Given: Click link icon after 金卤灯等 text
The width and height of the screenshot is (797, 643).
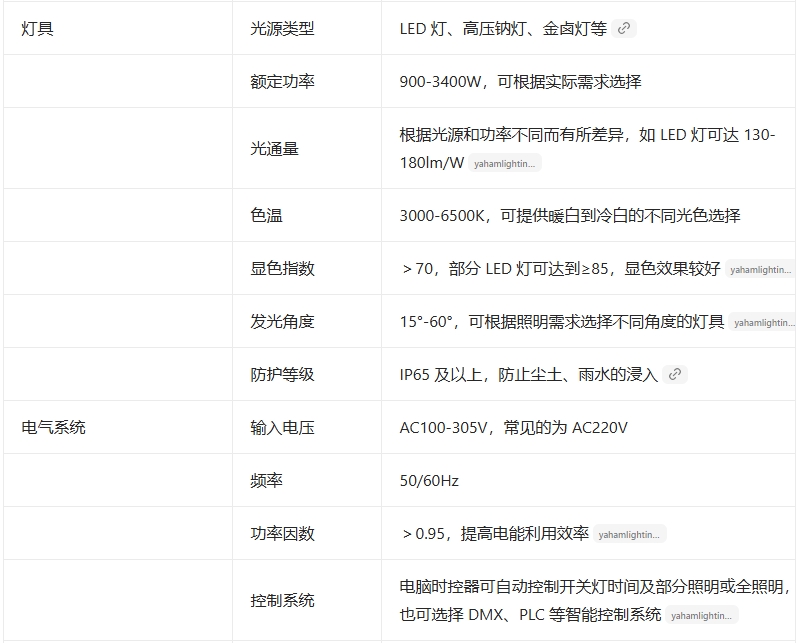Looking at the screenshot, I should [624, 29].
